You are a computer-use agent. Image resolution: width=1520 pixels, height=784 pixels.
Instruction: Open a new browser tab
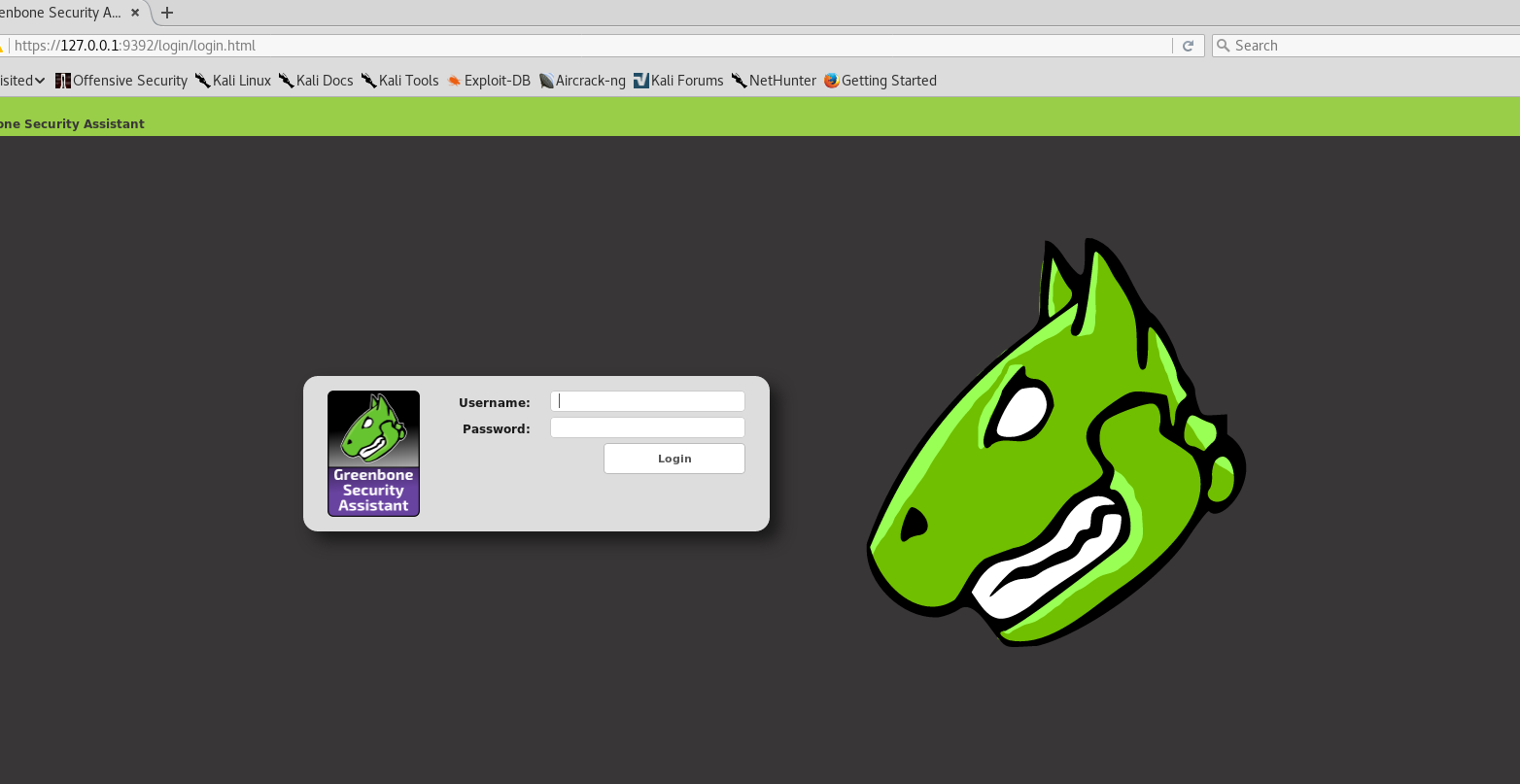[x=167, y=13]
